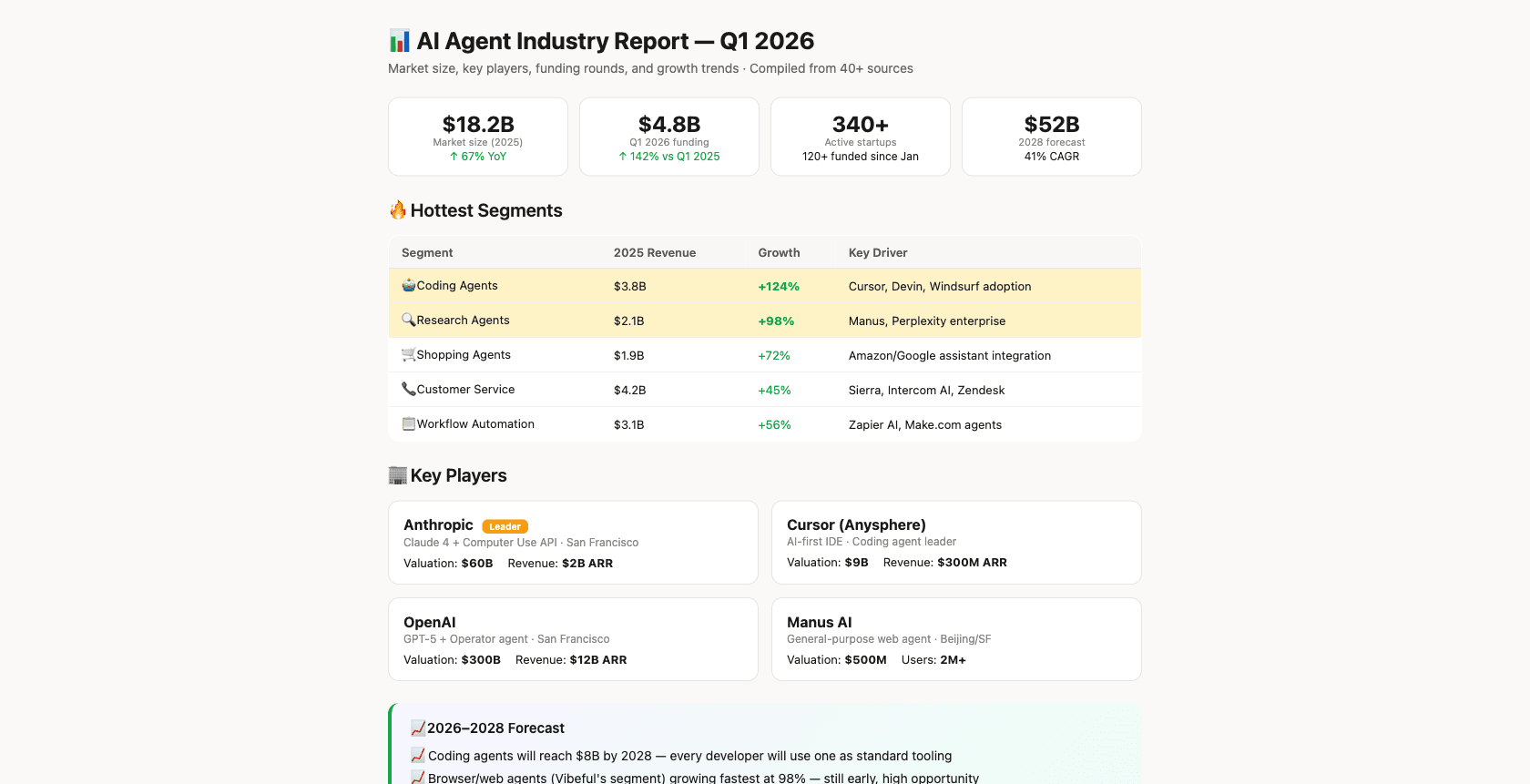Click 'Cursor, Devin, Windsurf adoption' key driver
1530x784 pixels.
(940, 287)
